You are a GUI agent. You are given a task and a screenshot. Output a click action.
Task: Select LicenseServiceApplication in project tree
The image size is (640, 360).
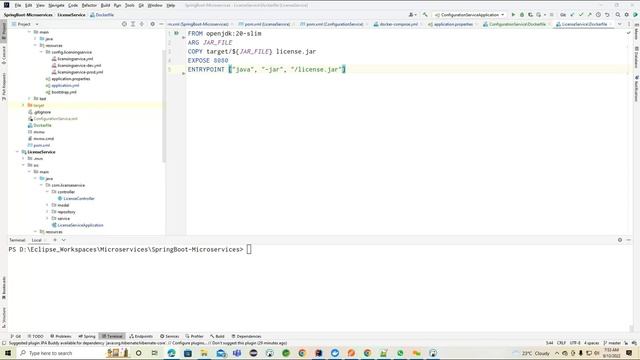pyautogui.click(x=77, y=225)
